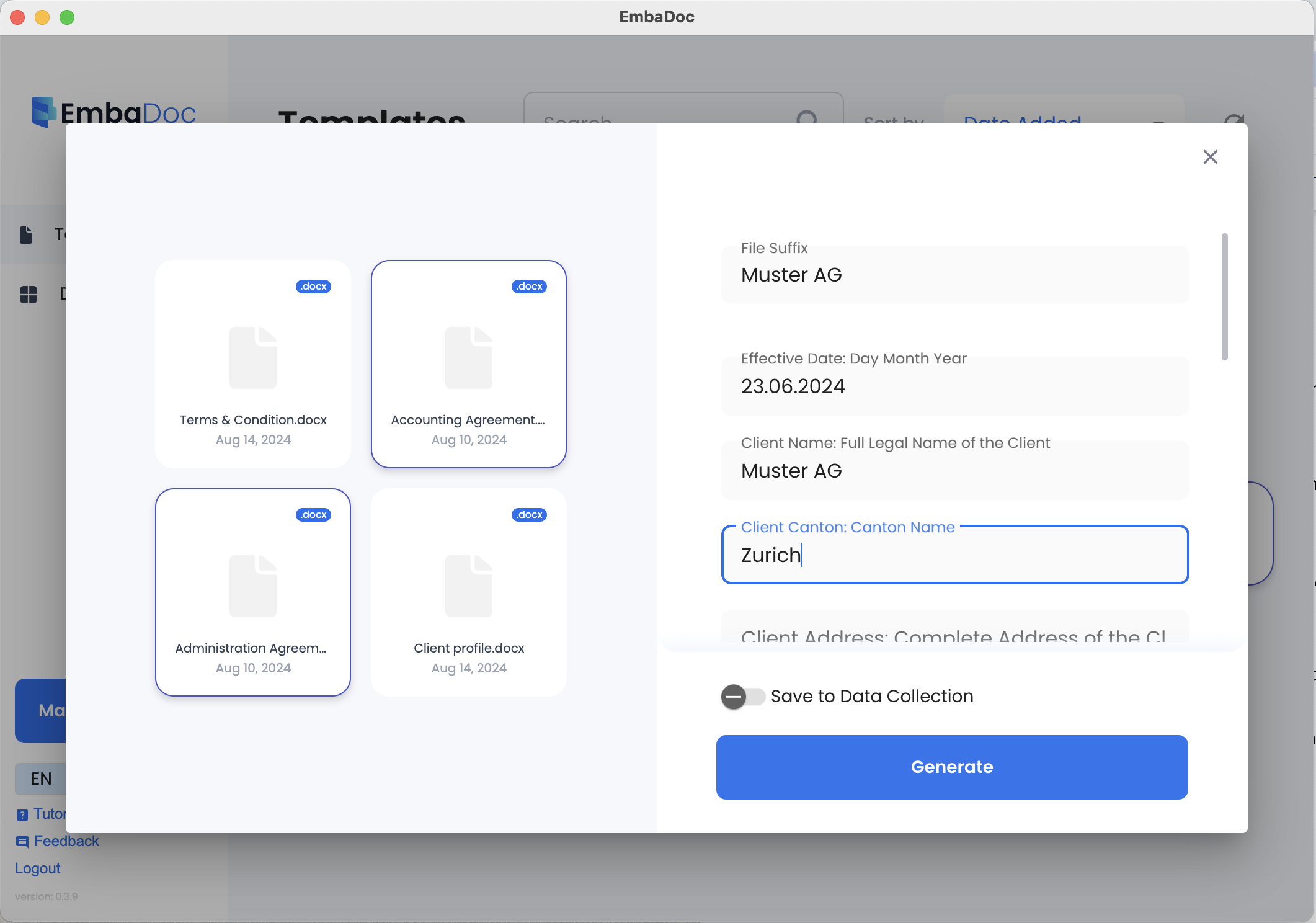Image resolution: width=1316 pixels, height=923 pixels.
Task: Click .docx badge on Terms & Condition
Action: (313, 287)
